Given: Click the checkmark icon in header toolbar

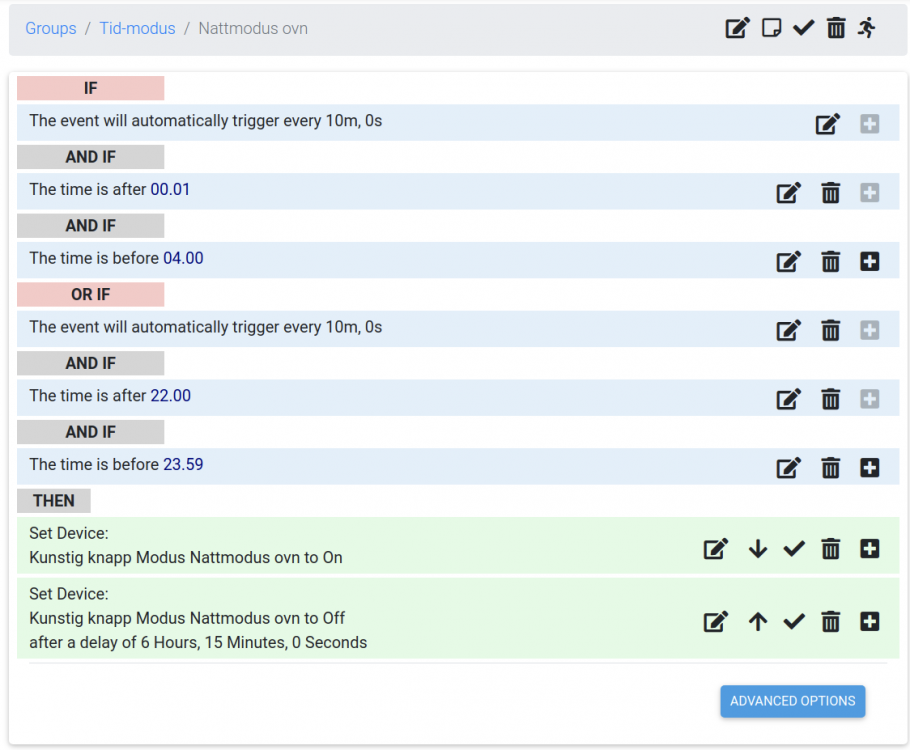Looking at the screenshot, I should click(x=803, y=28).
